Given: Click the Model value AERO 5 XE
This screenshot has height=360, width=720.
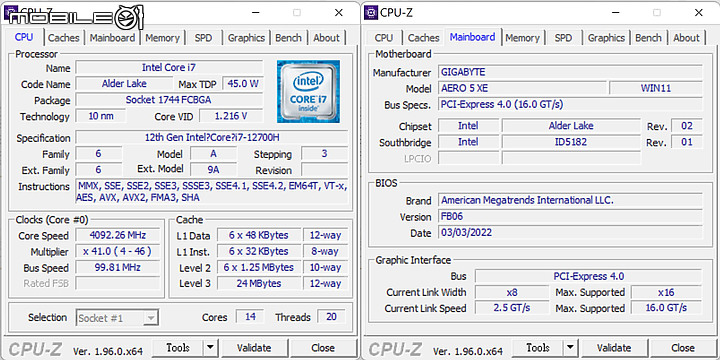Looking at the screenshot, I should pos(523,88).
